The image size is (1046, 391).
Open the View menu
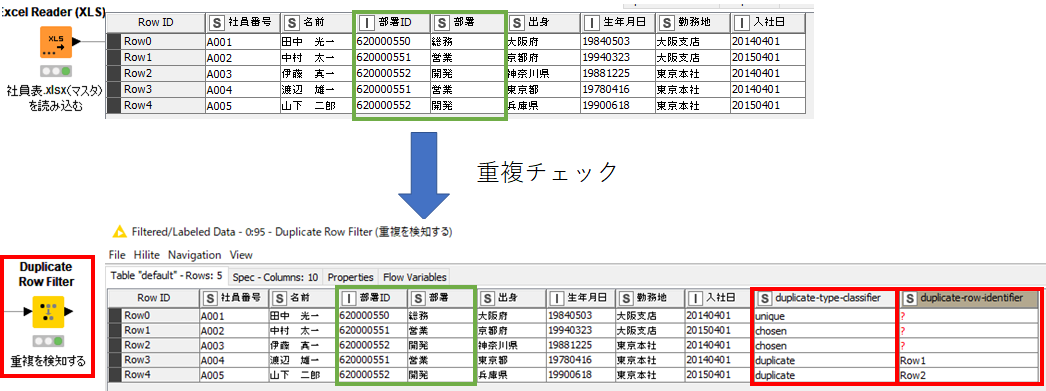point(241,255)
